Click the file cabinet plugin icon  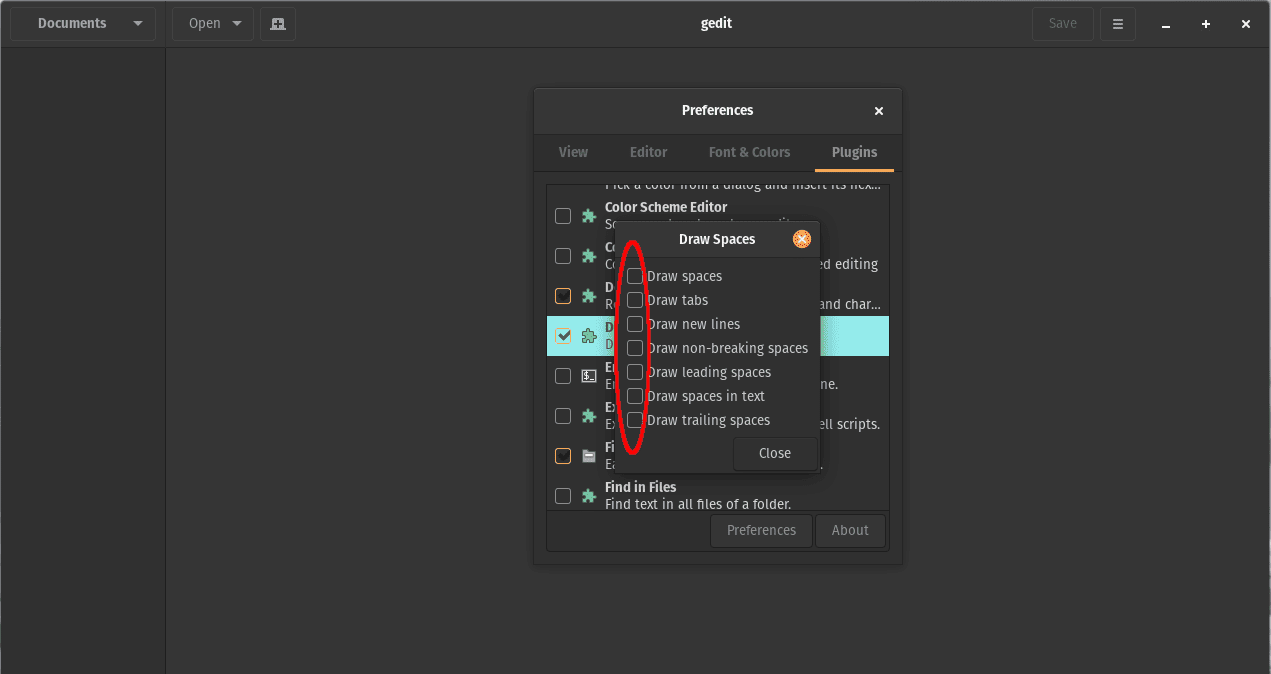pyautogui.click(x=589, y=456)
